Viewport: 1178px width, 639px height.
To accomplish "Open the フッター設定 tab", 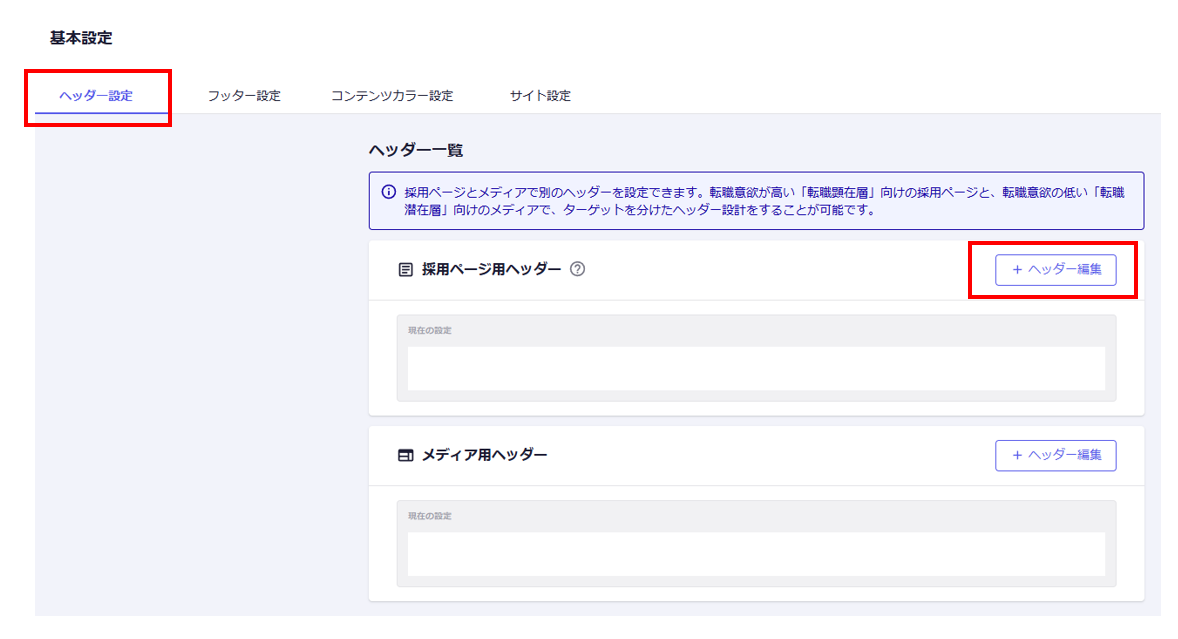I will [244, 96].
